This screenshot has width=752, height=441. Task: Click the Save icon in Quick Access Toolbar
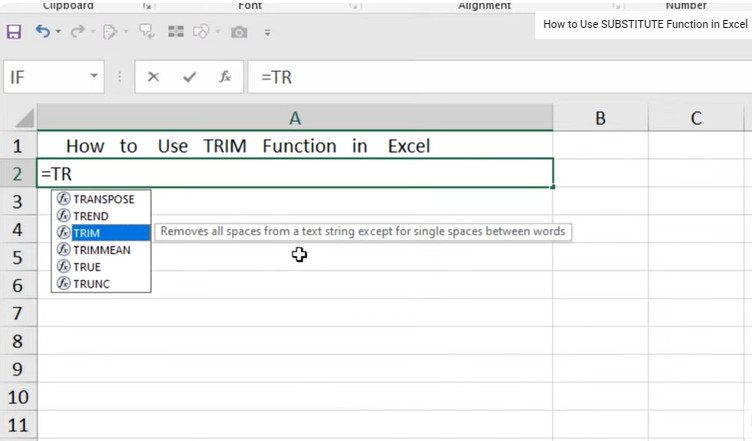(13, 32)
